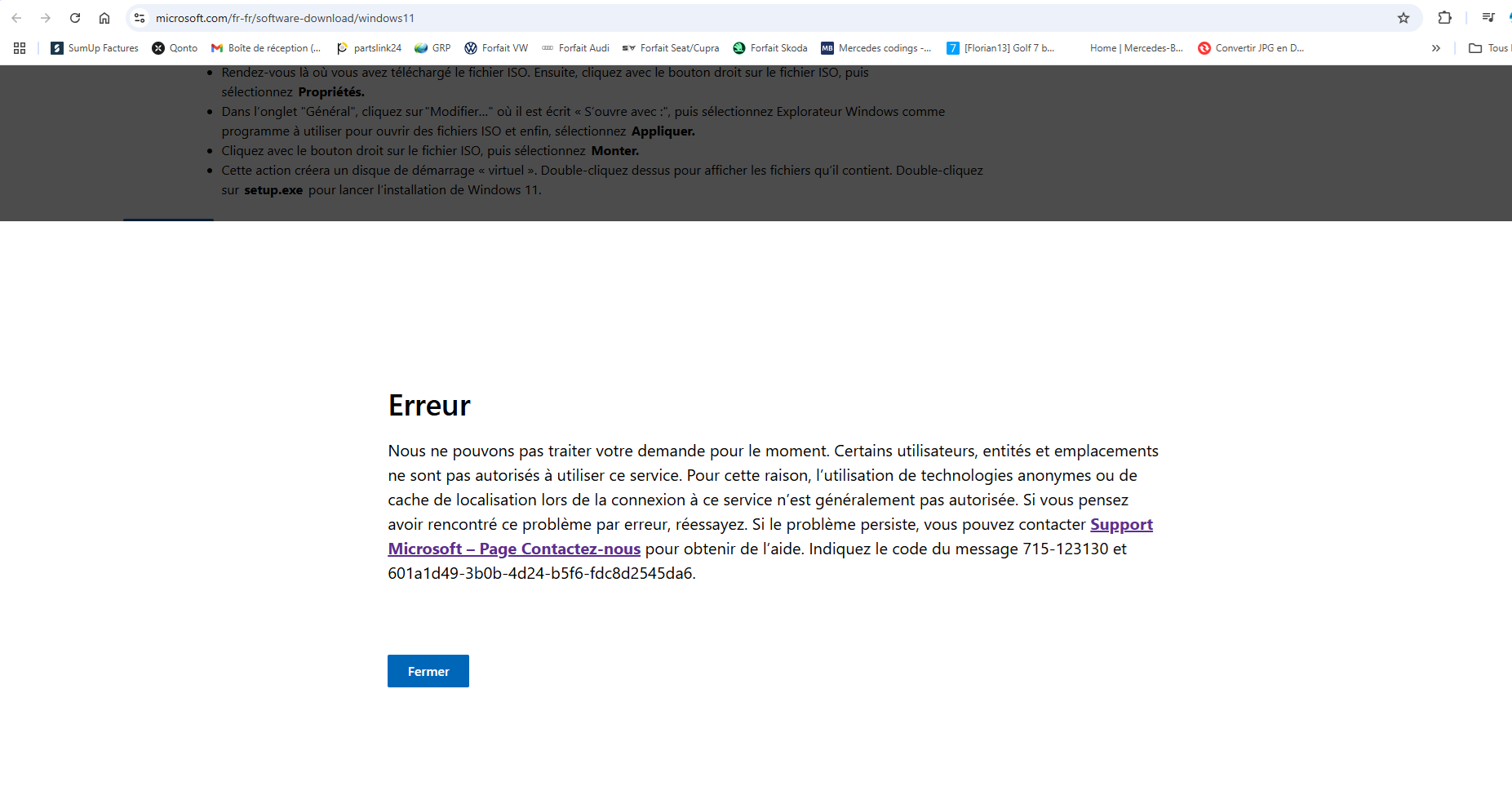
Task: Open site information icon in address bar
Action: (140, 18)
